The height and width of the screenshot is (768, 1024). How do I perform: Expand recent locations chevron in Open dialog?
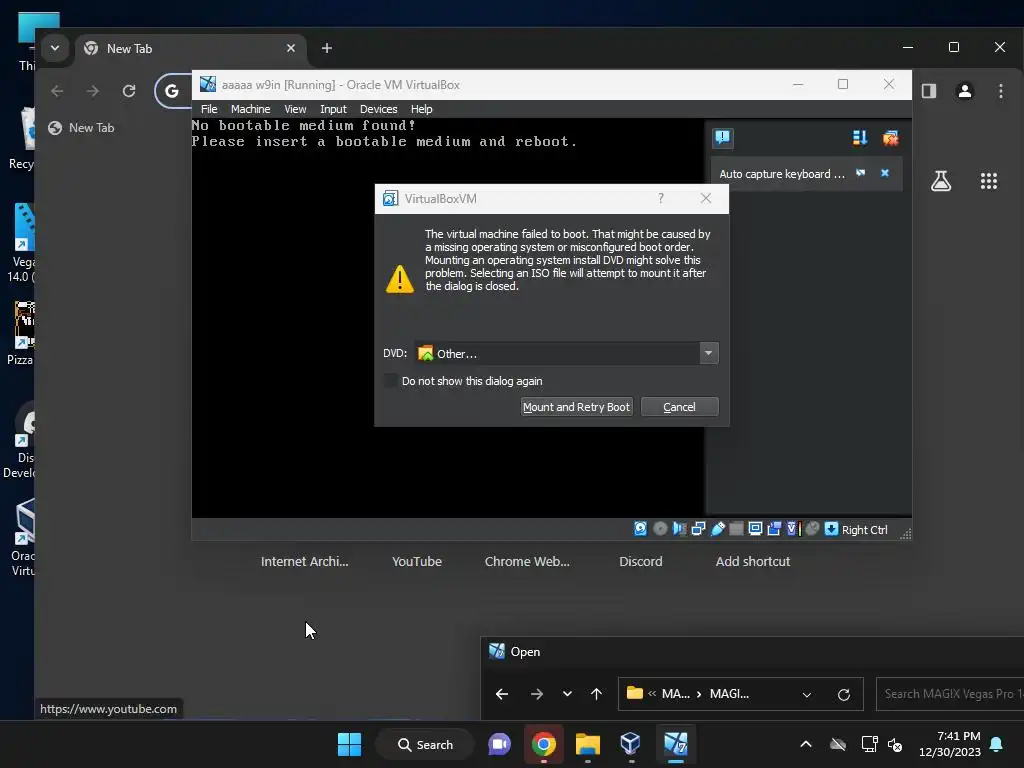[x=567, y=694]
